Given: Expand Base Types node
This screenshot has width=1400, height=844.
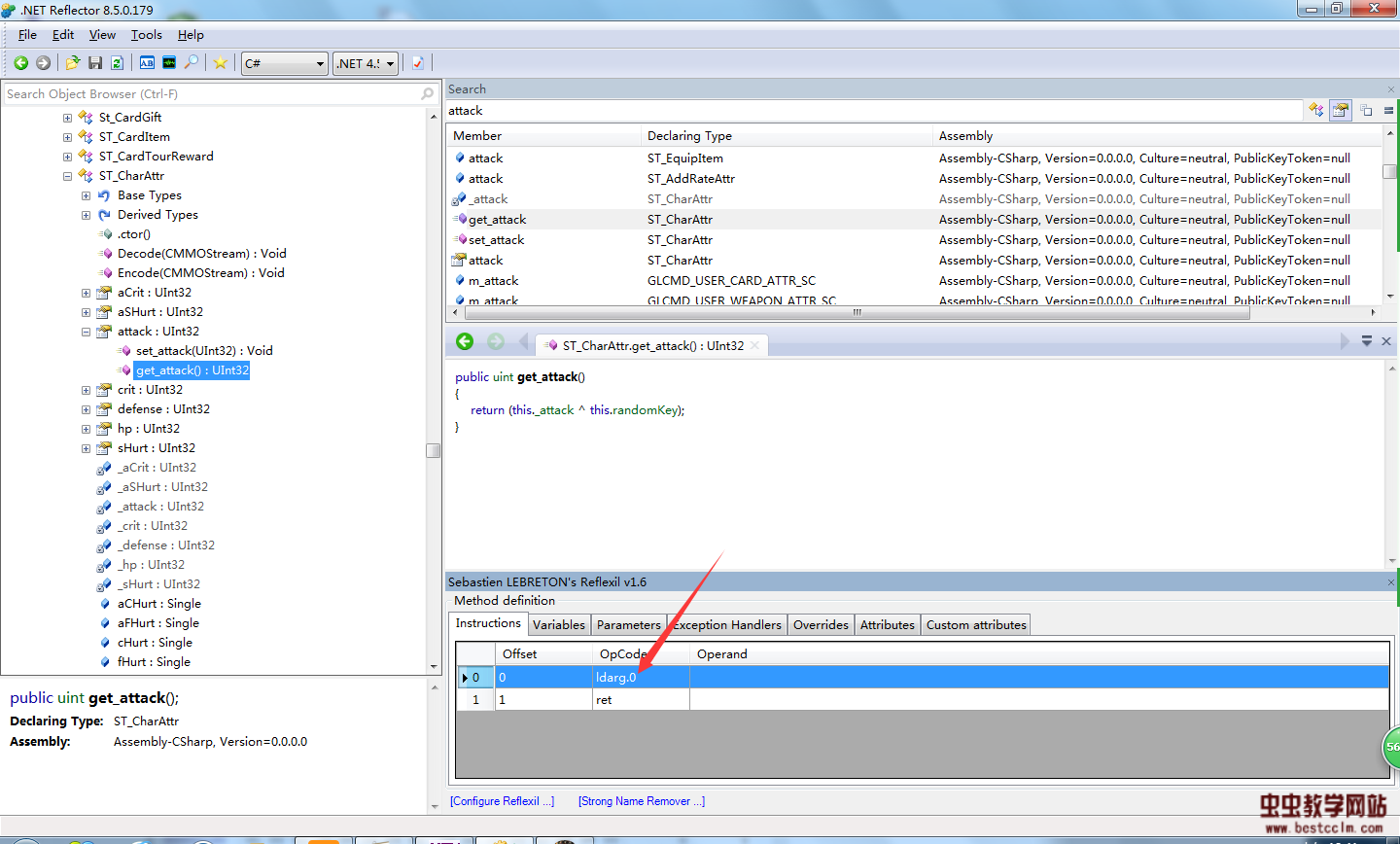Looking at the screenshot, I should click(x=86, y=195).
